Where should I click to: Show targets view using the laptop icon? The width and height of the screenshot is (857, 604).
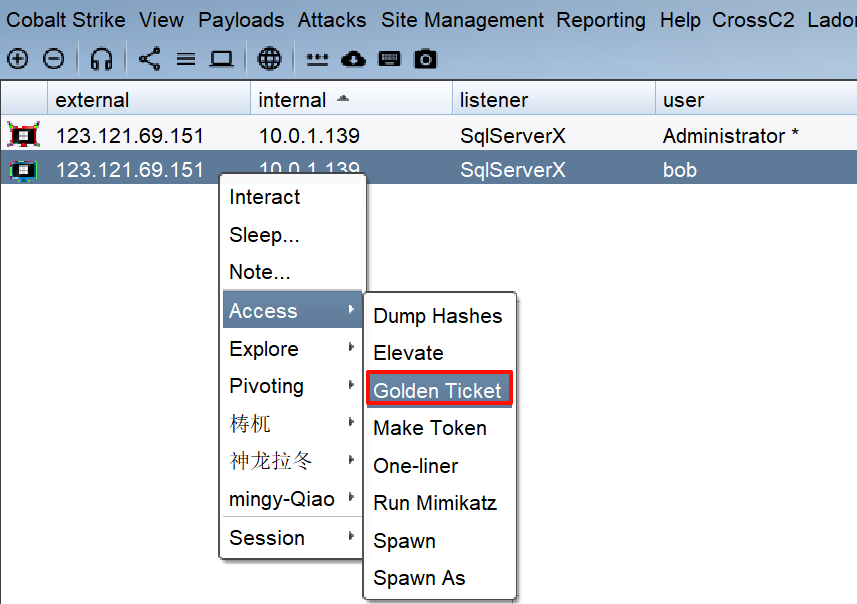[221, 59]
